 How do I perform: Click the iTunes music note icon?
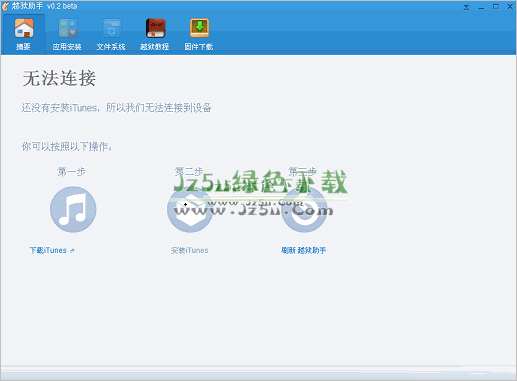click(x=73, y=209)
